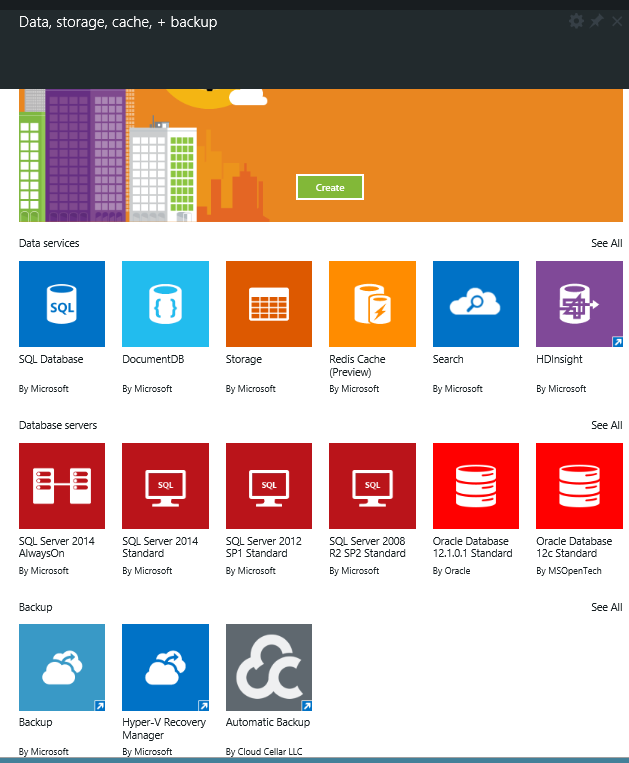Open the DocumentDB tile

point(165,304)
